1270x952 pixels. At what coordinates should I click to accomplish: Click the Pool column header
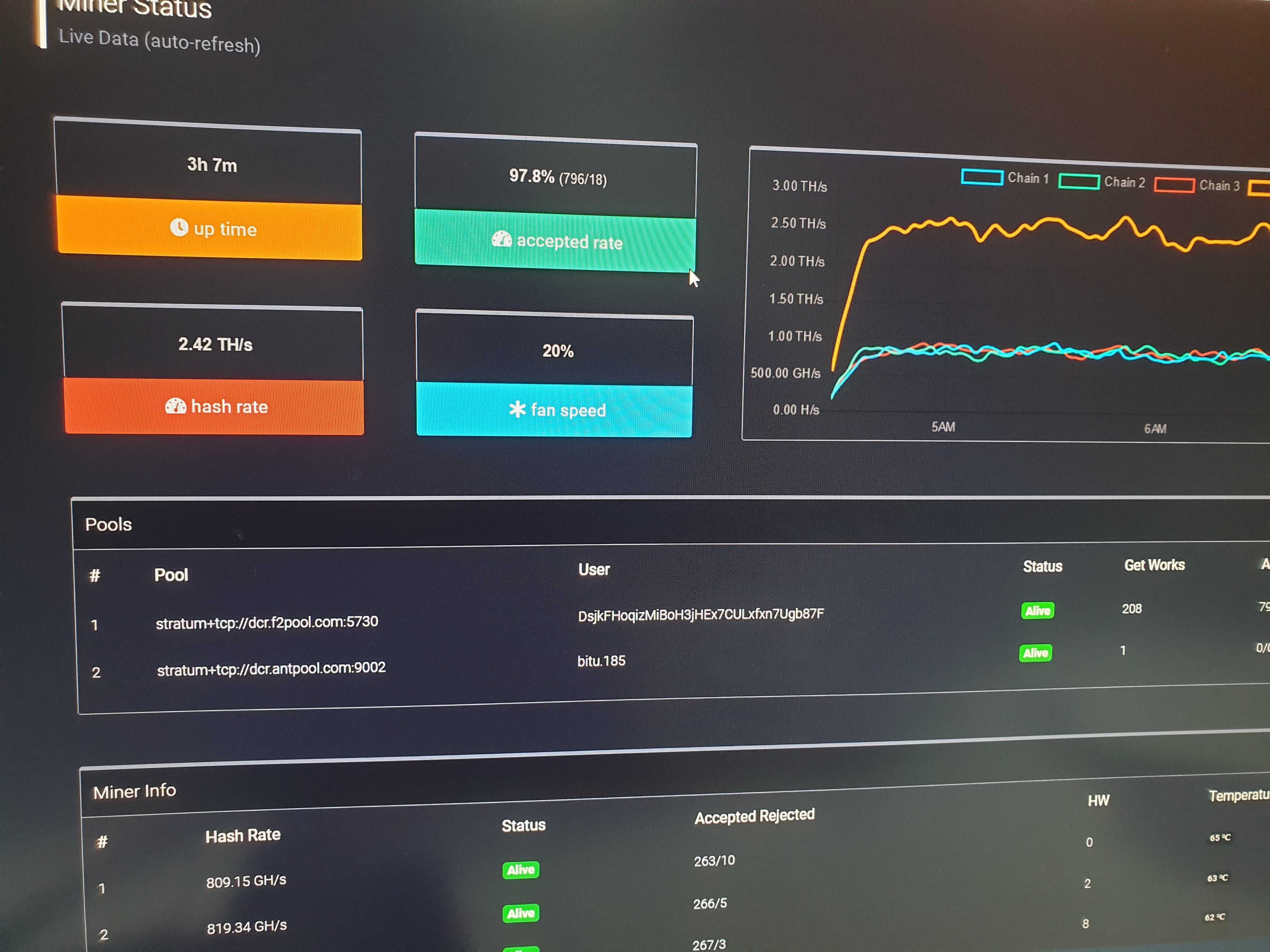point(171,575)
